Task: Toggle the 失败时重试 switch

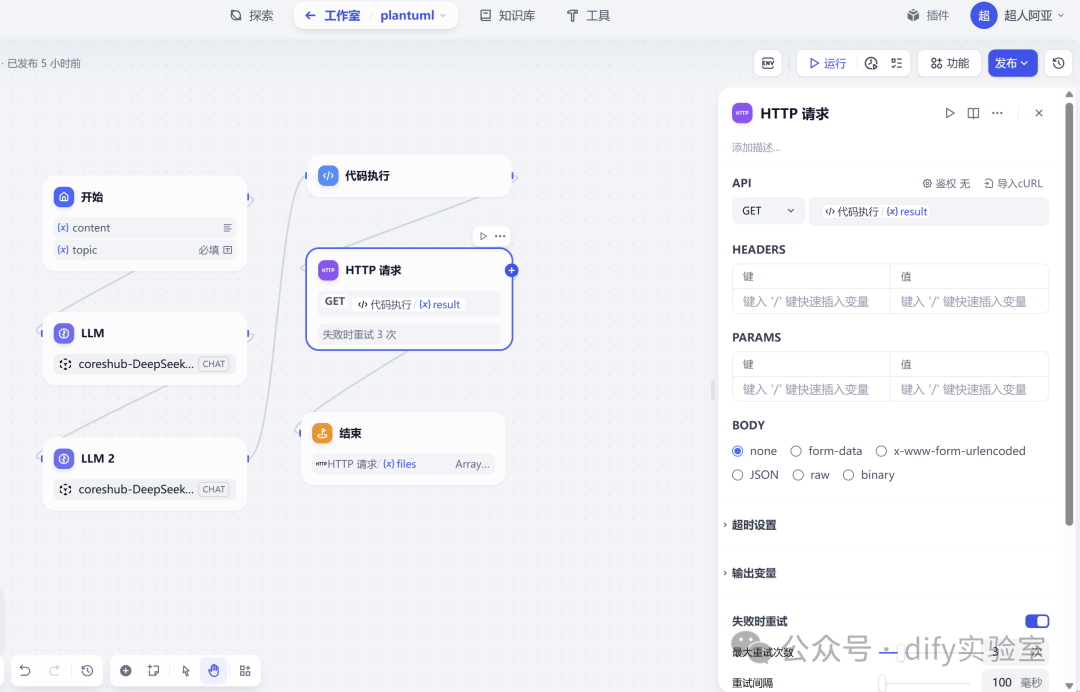Action: point(1037,621)
